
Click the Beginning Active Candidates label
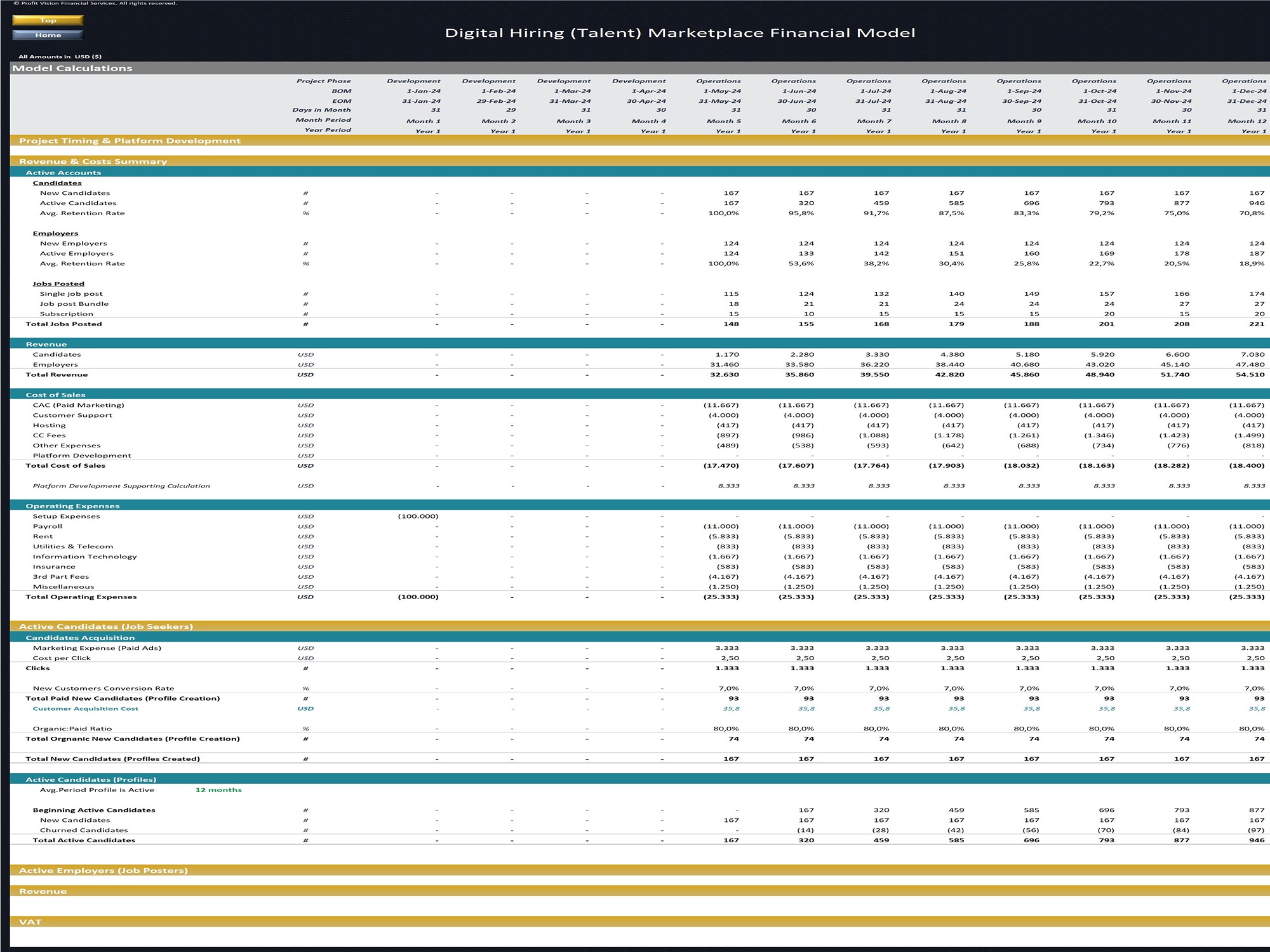click(x=94, y=810)
